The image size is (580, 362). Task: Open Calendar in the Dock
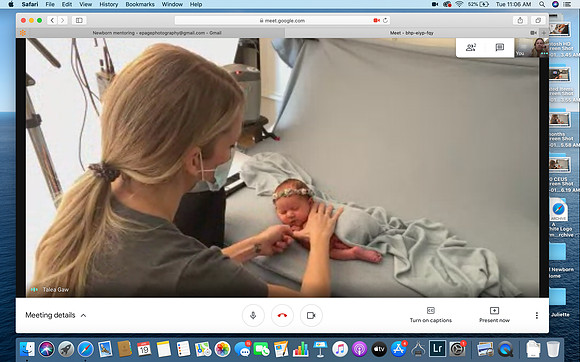(144, 349)
